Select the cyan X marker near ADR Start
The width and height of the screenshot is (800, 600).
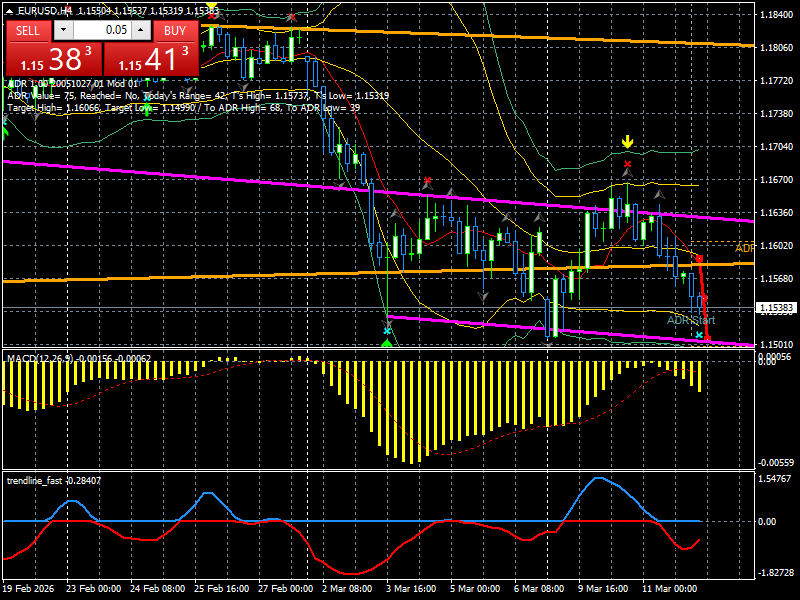click(x=699, y=335)
